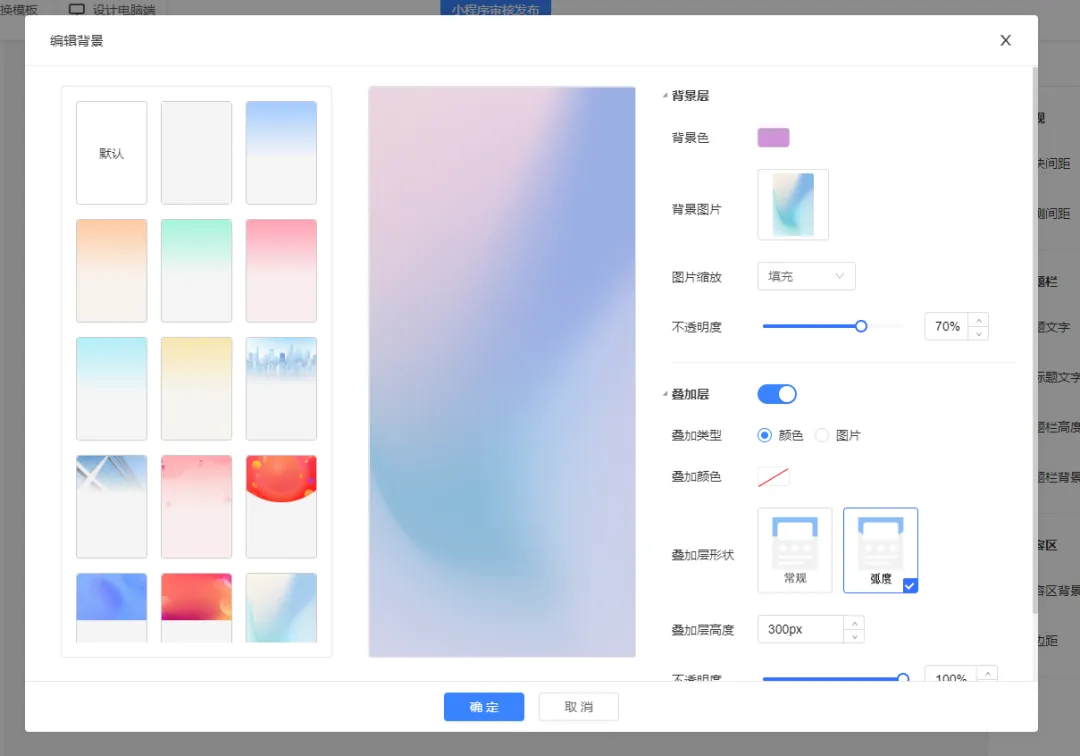
Task: Open the 背景色 purple color swatch
Action: 773,138
